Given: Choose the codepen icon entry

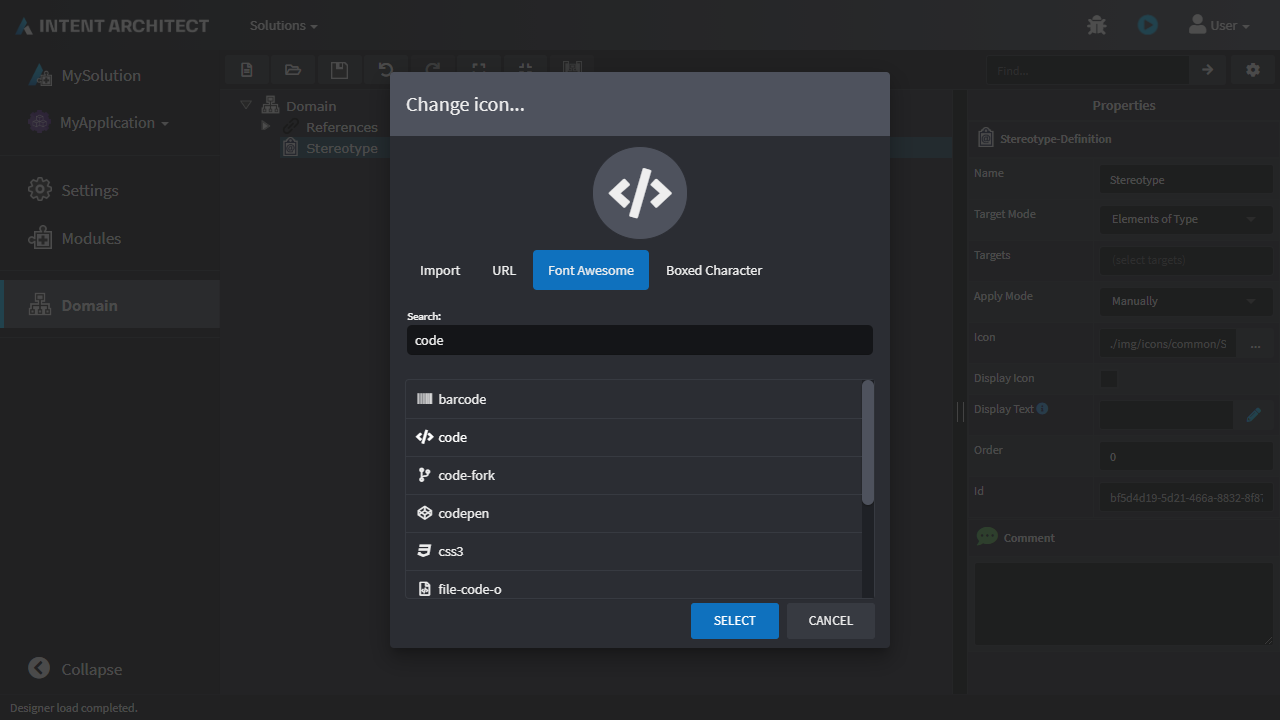Looking at the screenshot, I should coord(633,513).
